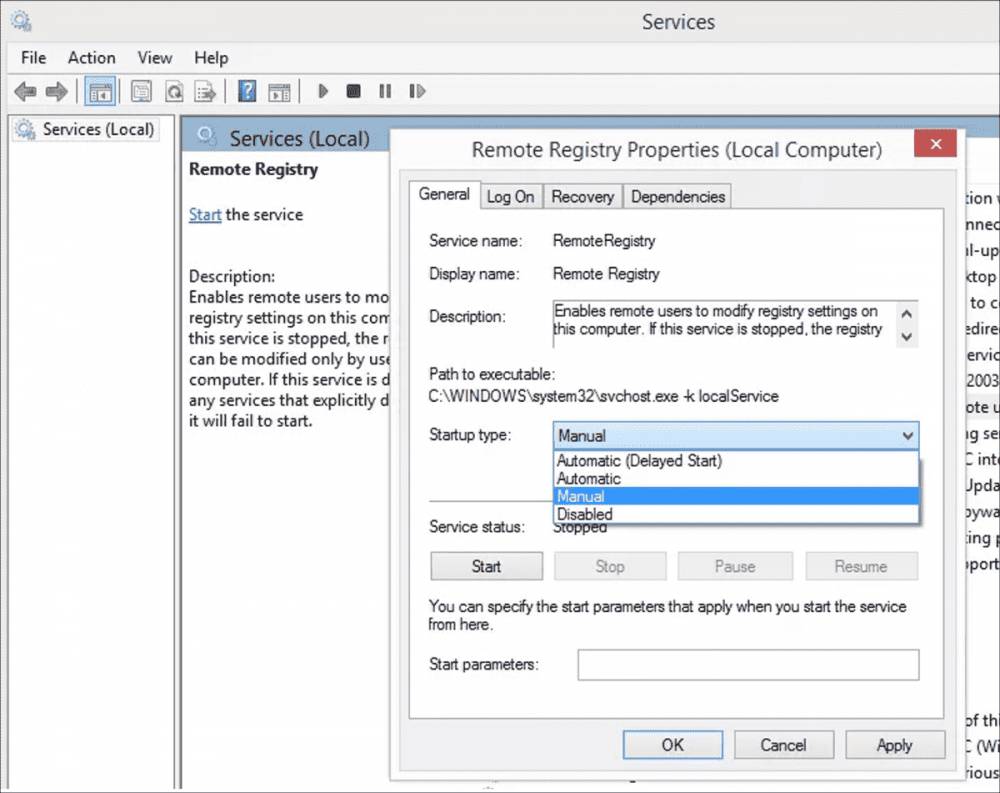Confirm the dialog with OK
The width and height of the screenshot is (1000, 793).
pos(673,745)
